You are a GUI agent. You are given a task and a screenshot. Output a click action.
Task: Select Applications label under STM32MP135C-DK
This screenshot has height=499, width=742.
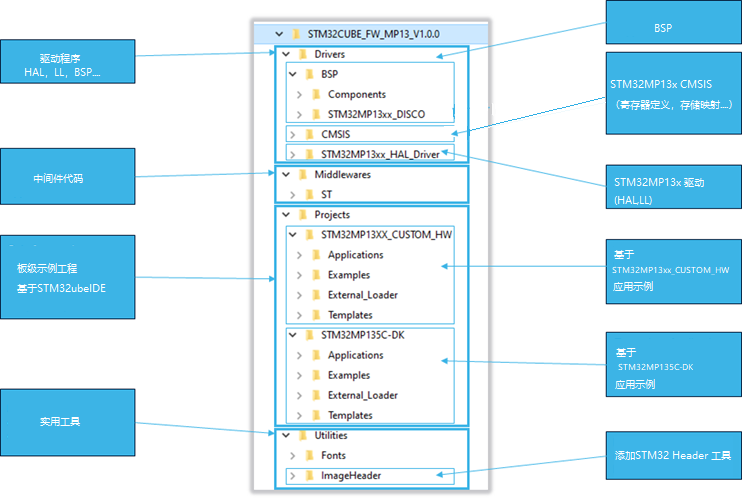pyautogui.click(x=355, y=355)
